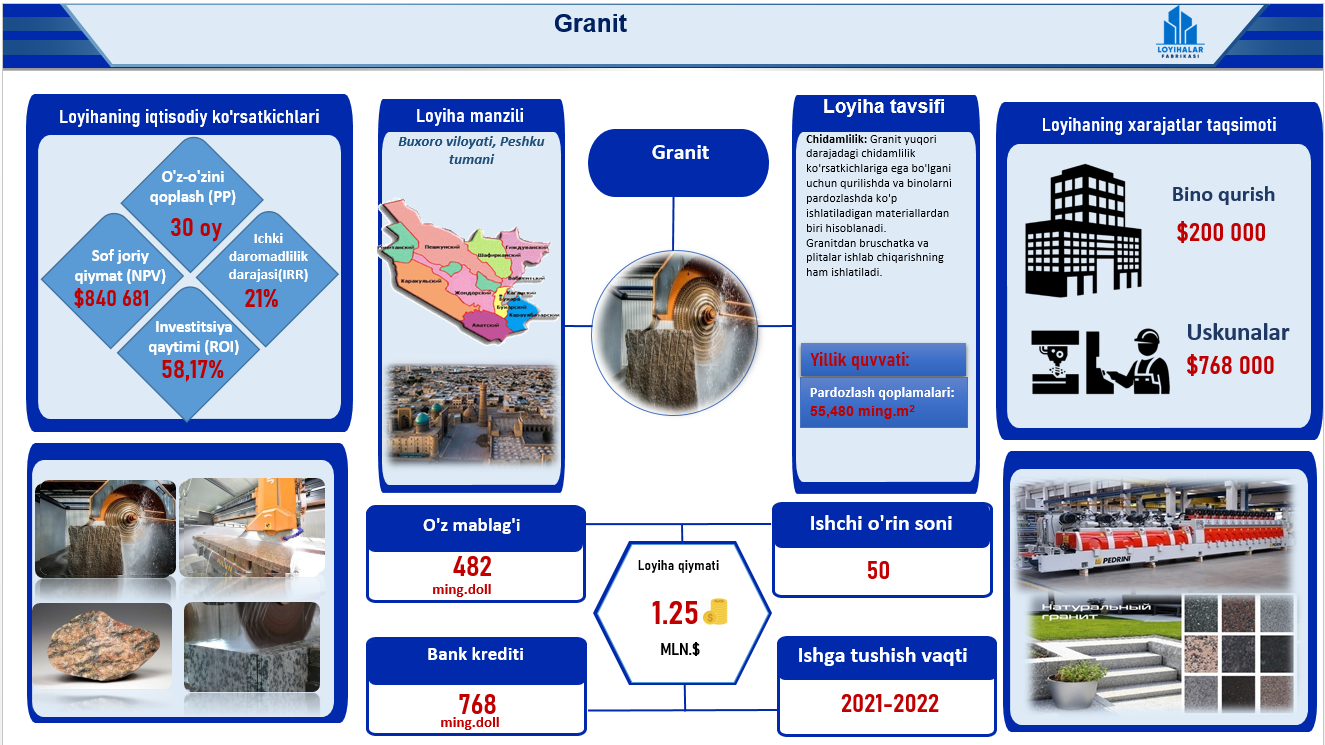The width and height of the screenshot is (1325, 745).
Task: Click the black office building icon
Action: pos(1085,231)
